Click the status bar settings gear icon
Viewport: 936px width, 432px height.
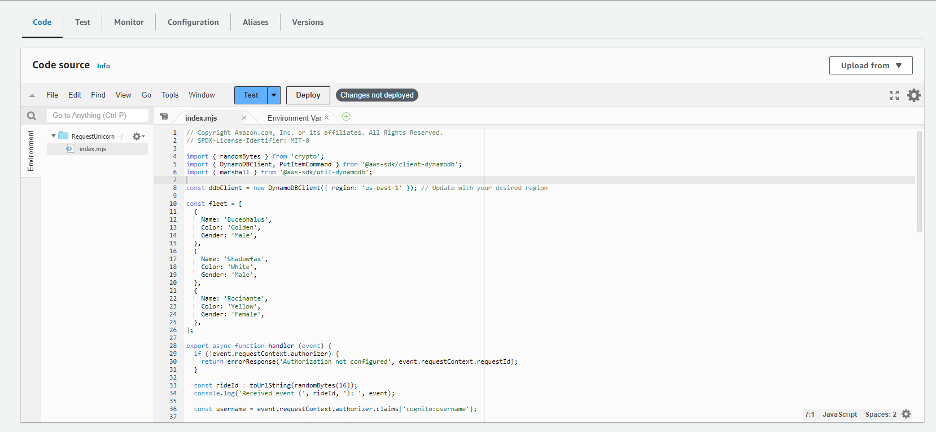click(x=906, y=413)
